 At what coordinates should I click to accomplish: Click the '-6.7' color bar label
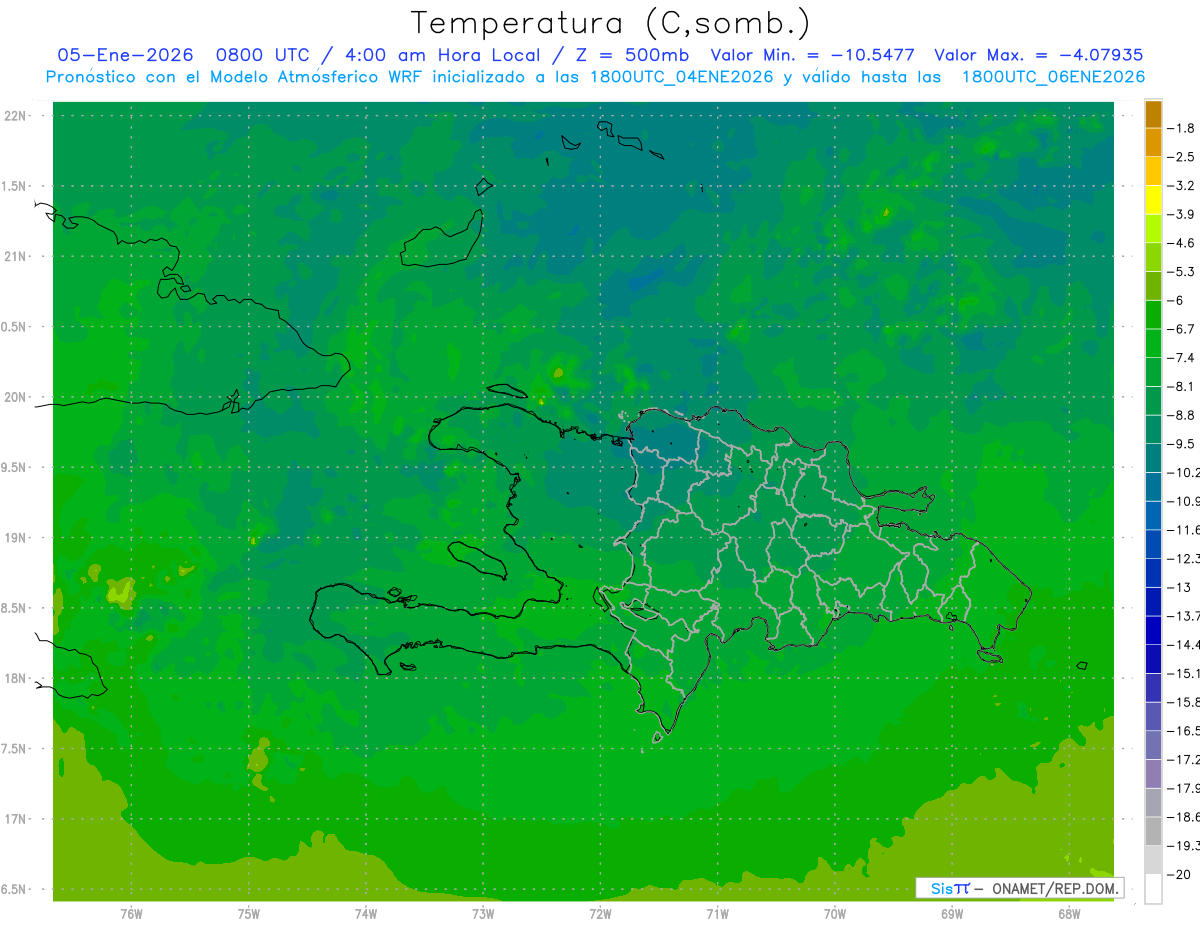[x=1181, y=329]
